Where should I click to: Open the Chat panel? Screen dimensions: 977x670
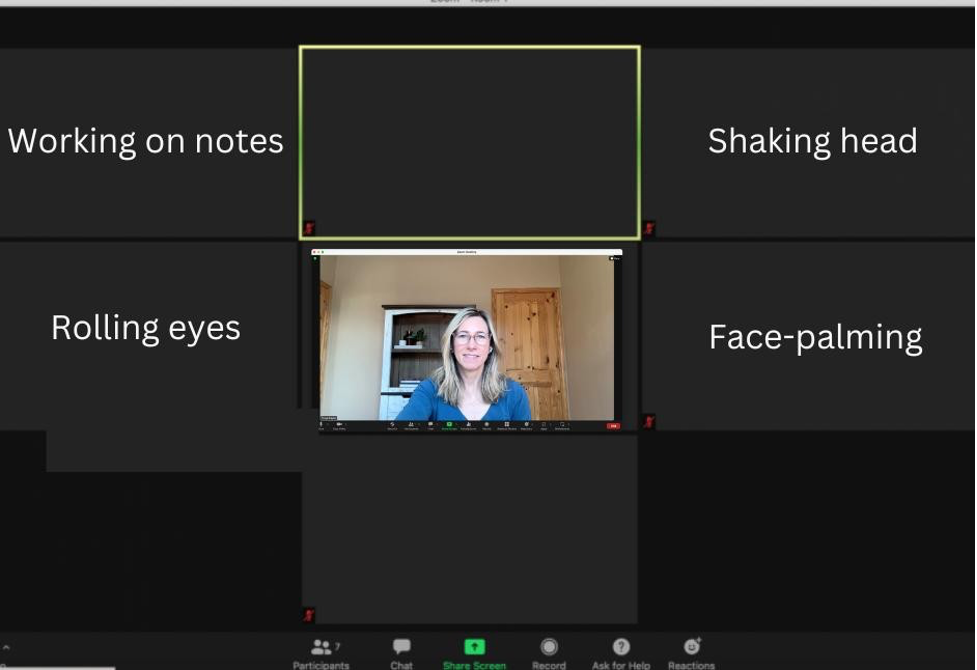click(x=402, y=653)
